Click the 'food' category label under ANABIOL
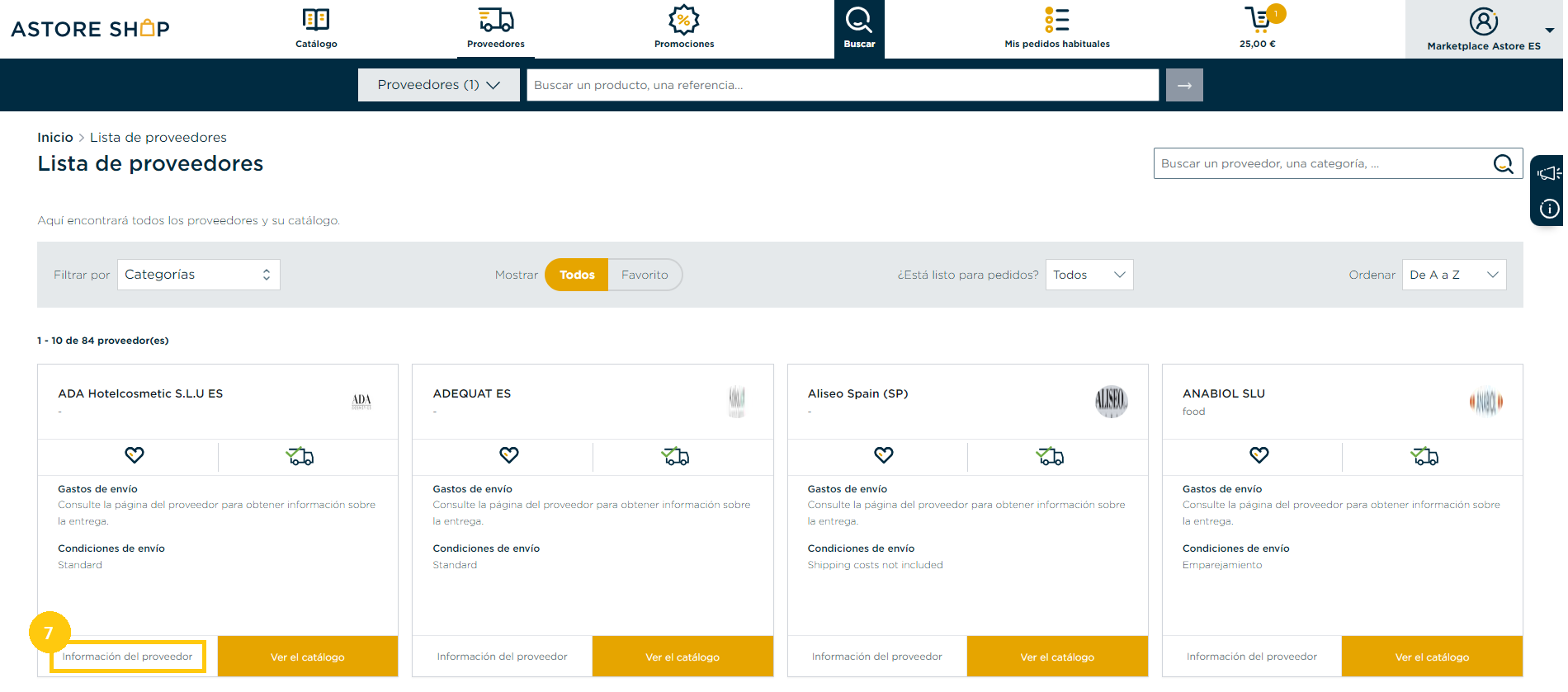 pos(1193,412)
